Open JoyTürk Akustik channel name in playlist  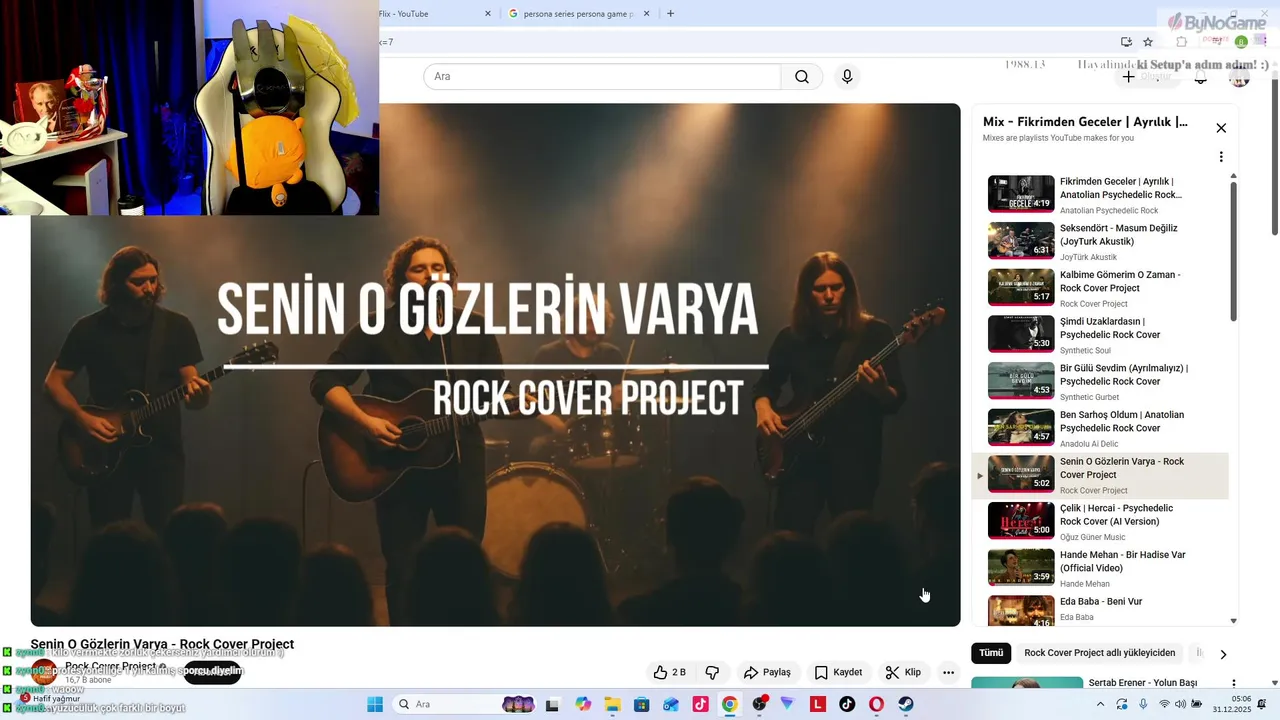pyautogui.click(x=1088, y=257)
